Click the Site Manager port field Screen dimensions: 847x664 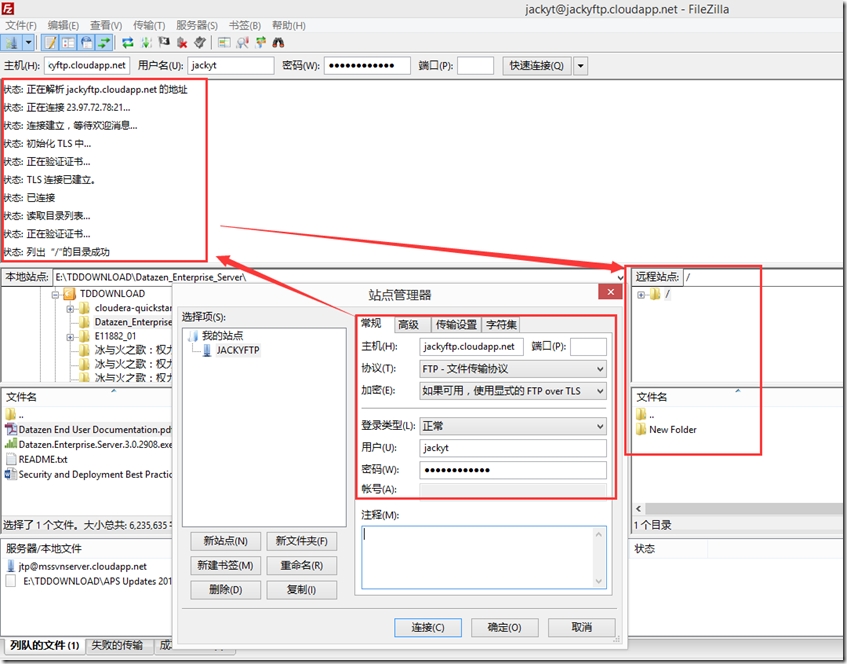point(588,346)
